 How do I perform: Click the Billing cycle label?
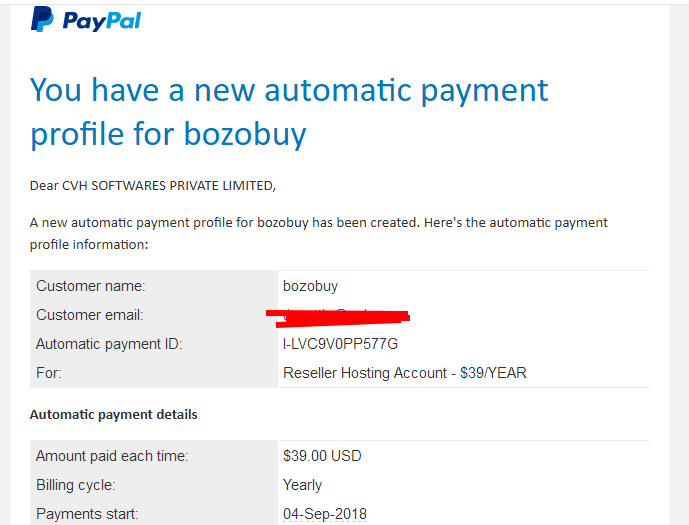pos(76,485)
